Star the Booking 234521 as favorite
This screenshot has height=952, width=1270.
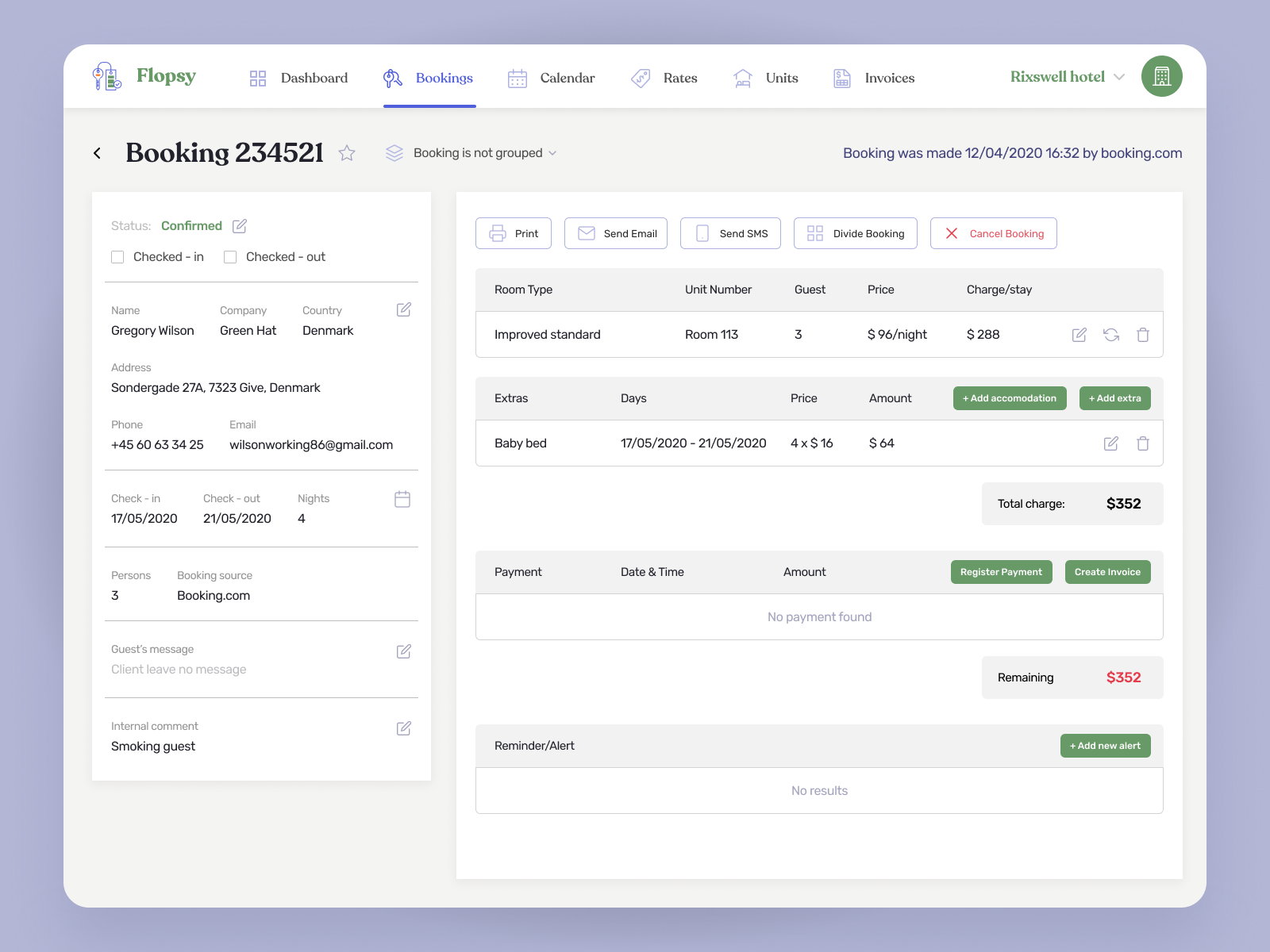tap(347, 153)
